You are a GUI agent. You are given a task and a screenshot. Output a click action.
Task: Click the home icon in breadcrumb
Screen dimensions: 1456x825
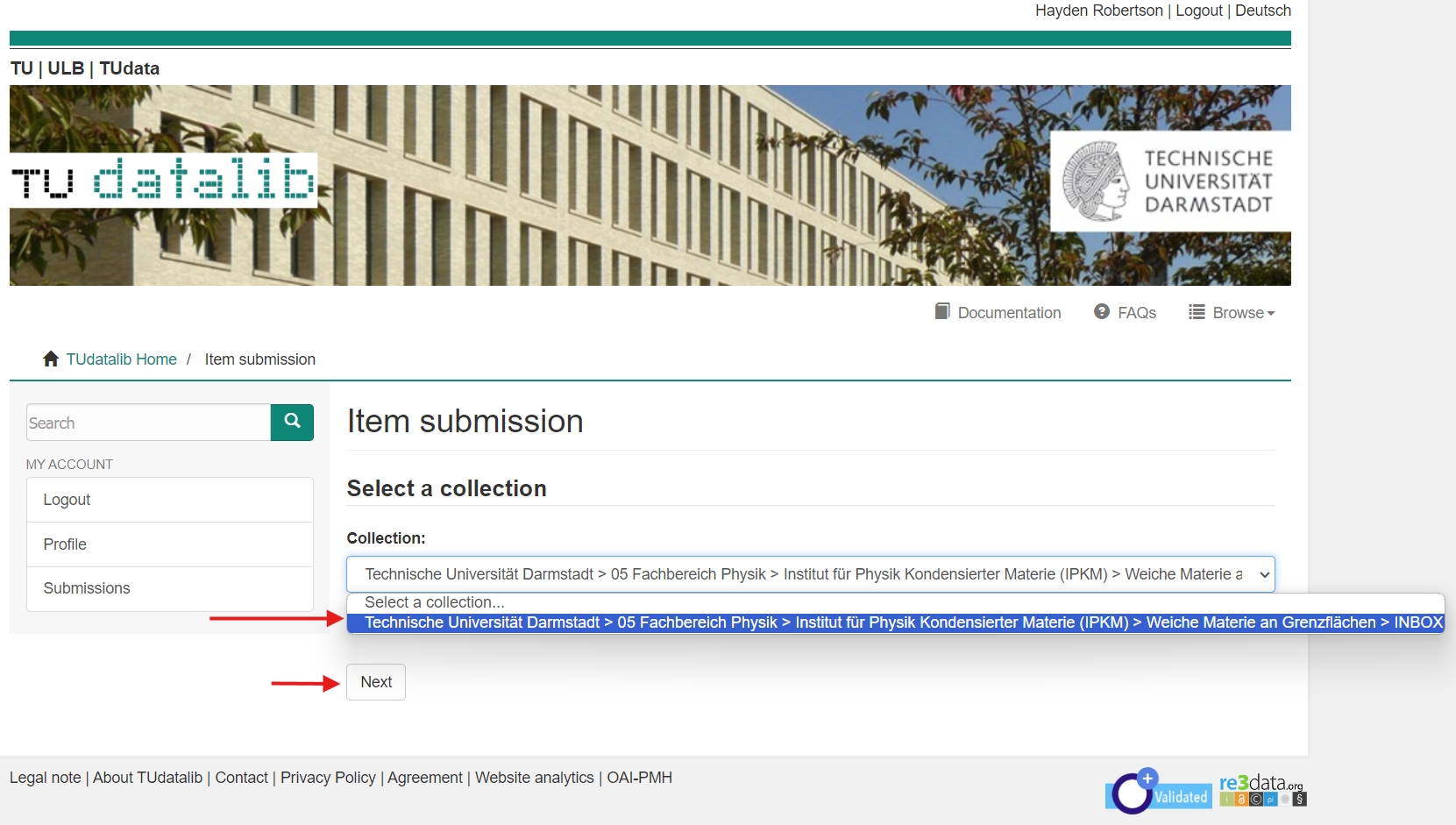pyautogui.click(x=51, y=359)
